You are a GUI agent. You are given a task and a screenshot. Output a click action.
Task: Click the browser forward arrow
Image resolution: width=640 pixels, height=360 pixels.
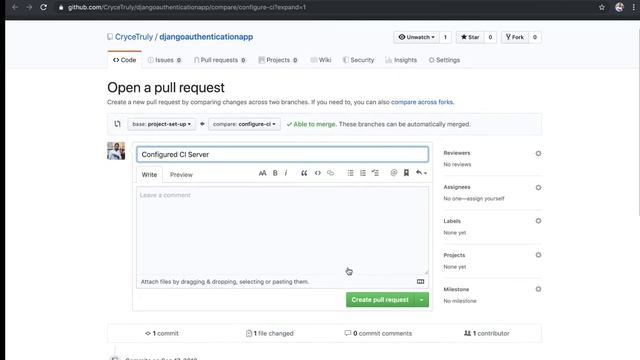point(29,7)
